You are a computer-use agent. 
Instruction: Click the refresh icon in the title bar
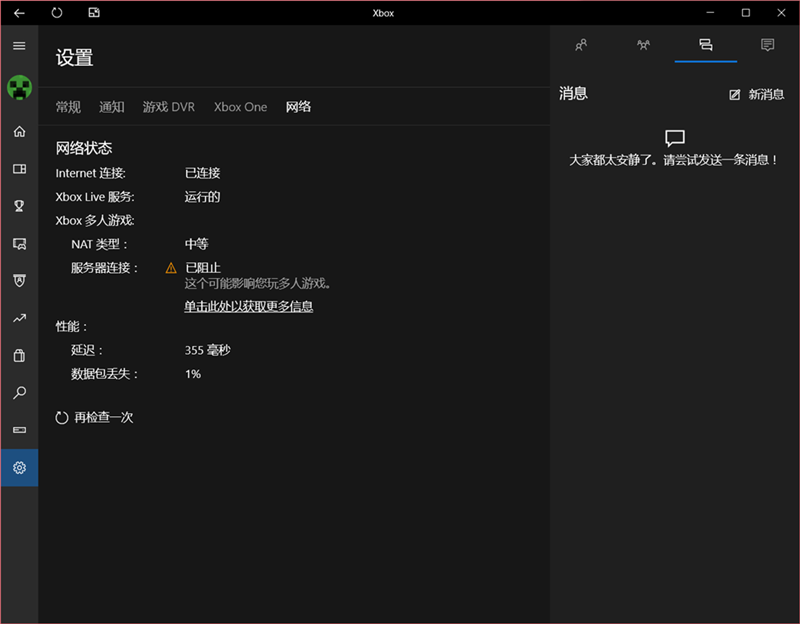(x=57, y=12)
